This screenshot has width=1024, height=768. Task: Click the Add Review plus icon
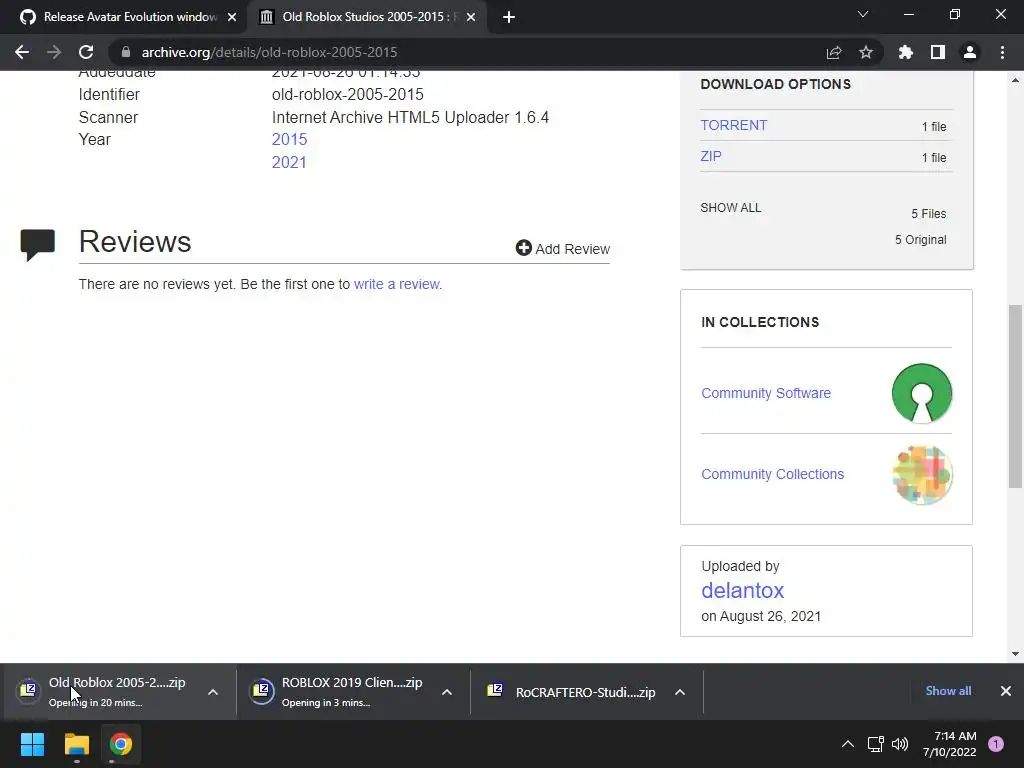pyautogui.click(x=524, y=248)
